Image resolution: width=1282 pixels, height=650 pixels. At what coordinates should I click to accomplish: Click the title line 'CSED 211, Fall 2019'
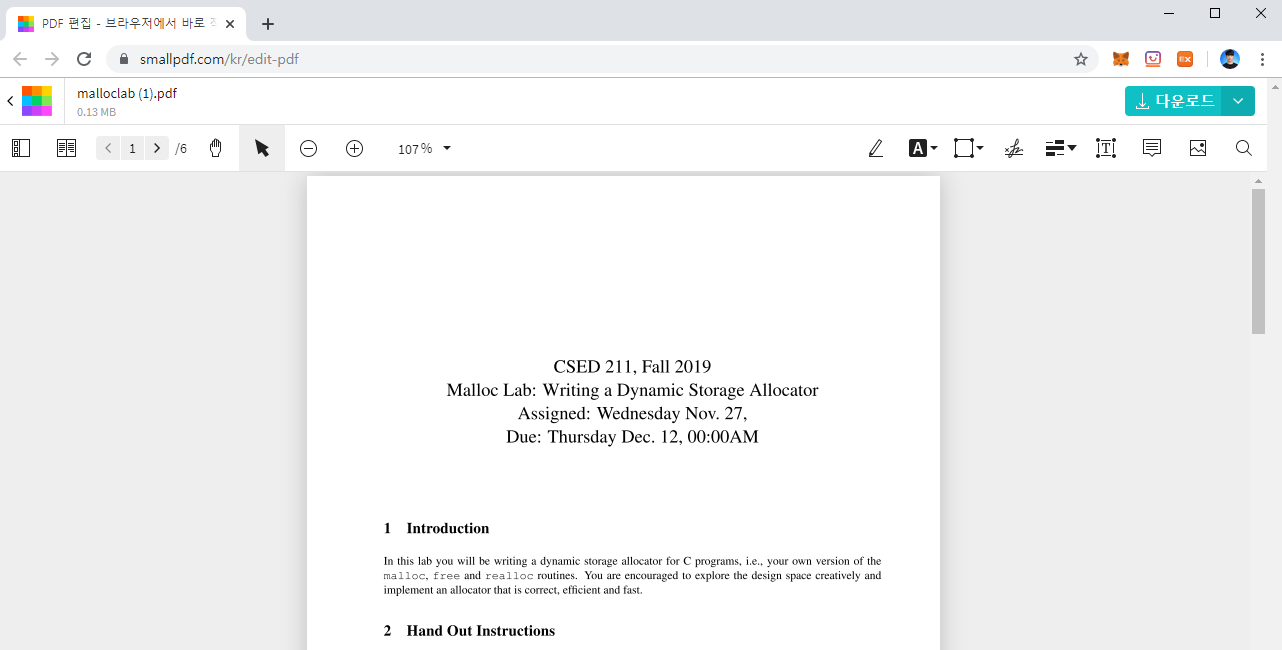click(632, 367)
